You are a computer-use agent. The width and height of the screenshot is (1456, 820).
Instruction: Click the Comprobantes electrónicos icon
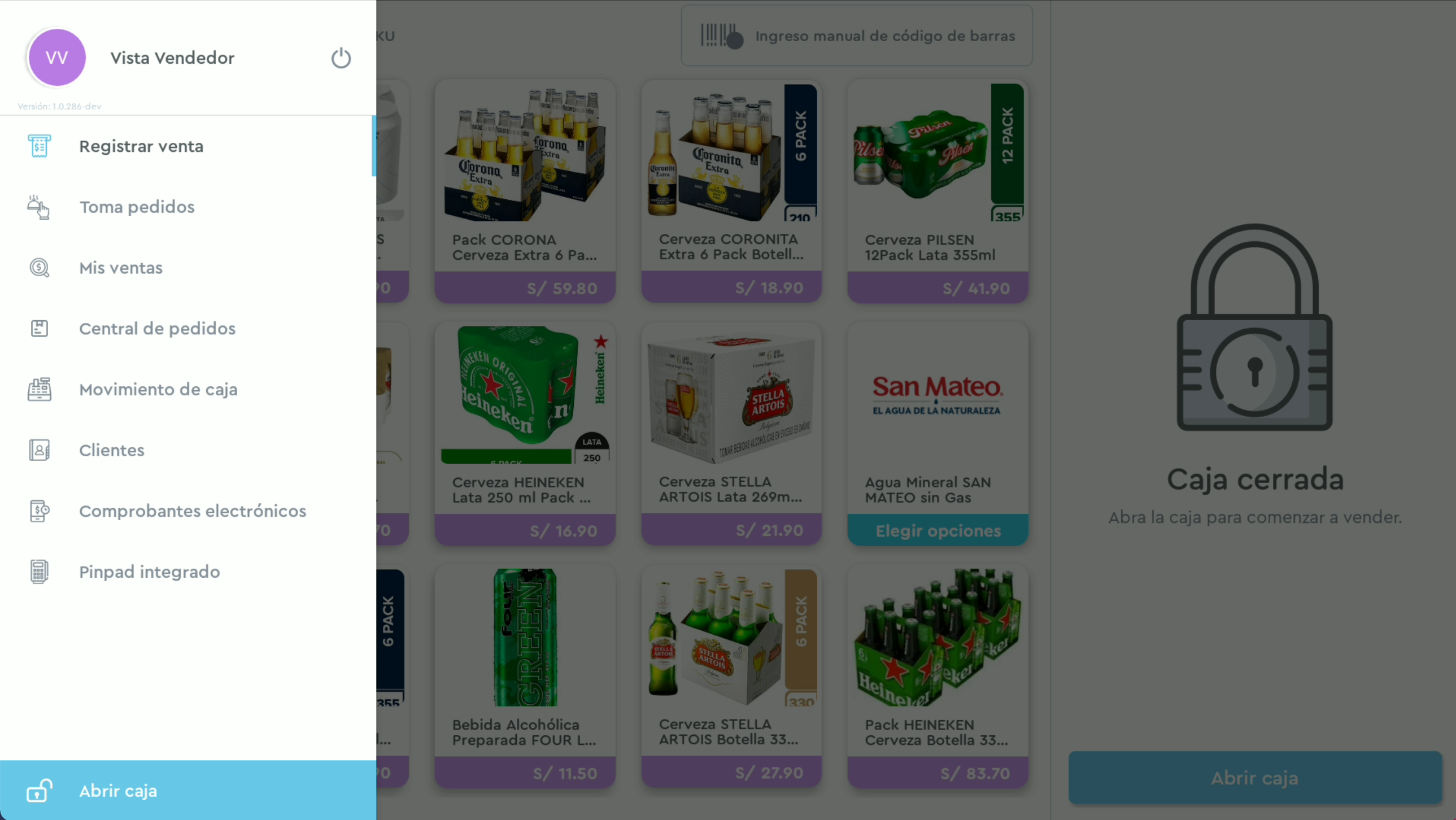pyautogui.click(x=39, y=511)
